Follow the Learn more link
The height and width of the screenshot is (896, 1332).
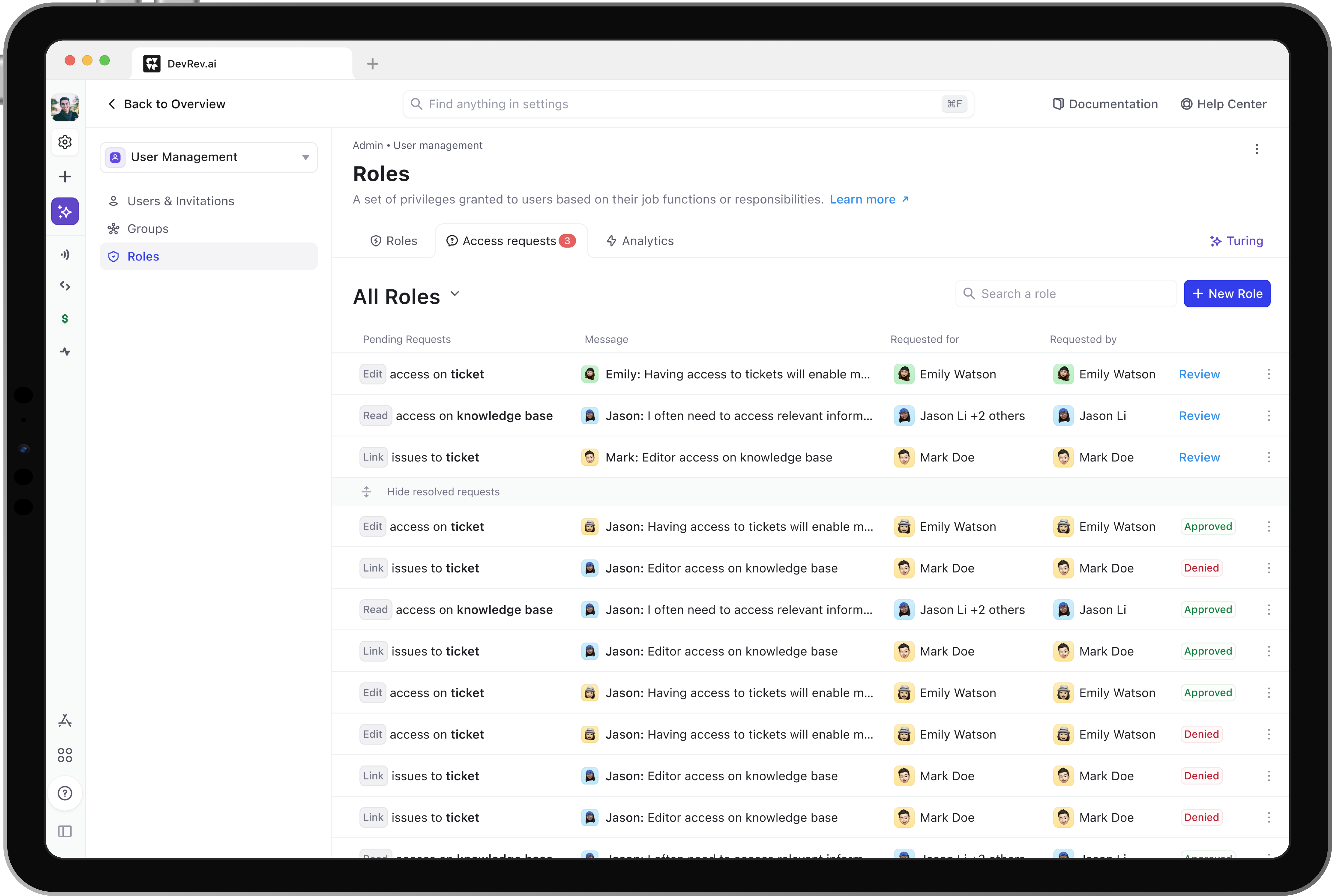[869, 199]
